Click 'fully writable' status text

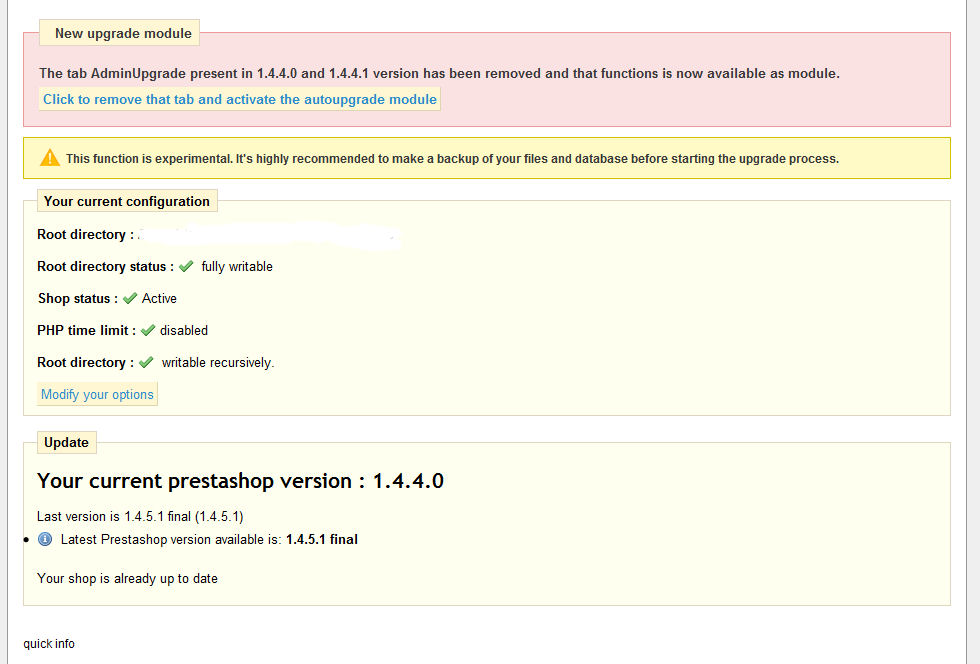[237, 266]
